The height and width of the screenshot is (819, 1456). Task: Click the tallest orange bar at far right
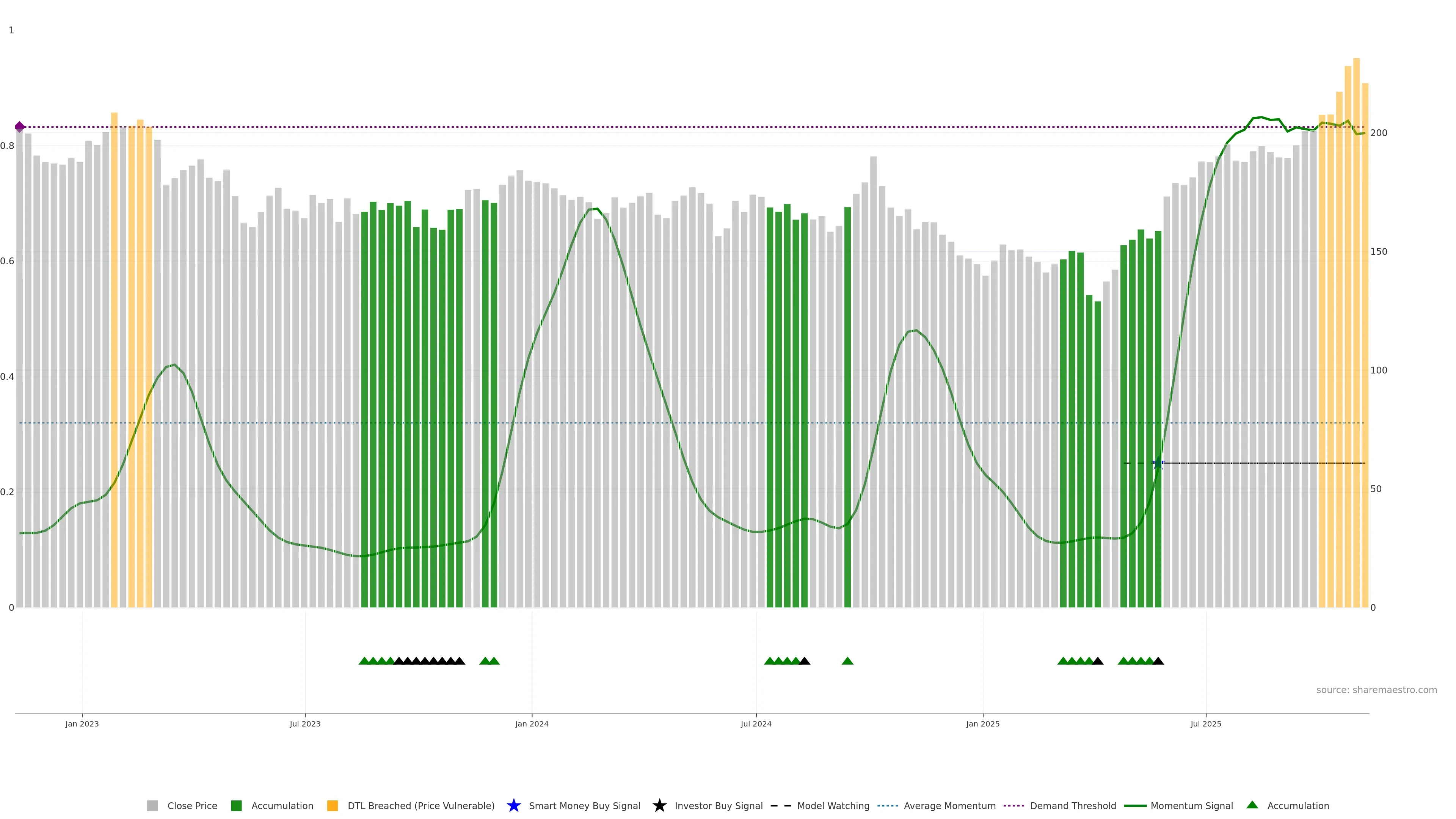coord(1356,282)
